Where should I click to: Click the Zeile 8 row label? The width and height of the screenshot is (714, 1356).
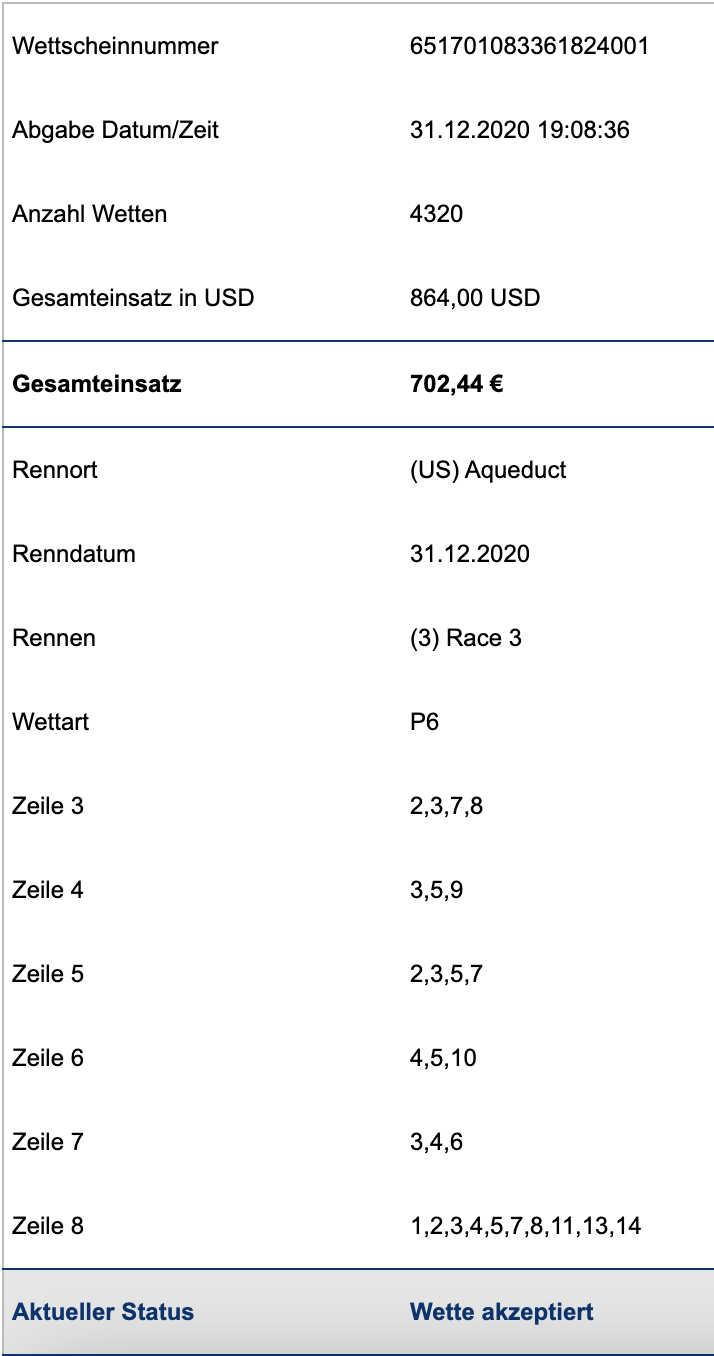pyautogui.click(x=48, y=1225)
